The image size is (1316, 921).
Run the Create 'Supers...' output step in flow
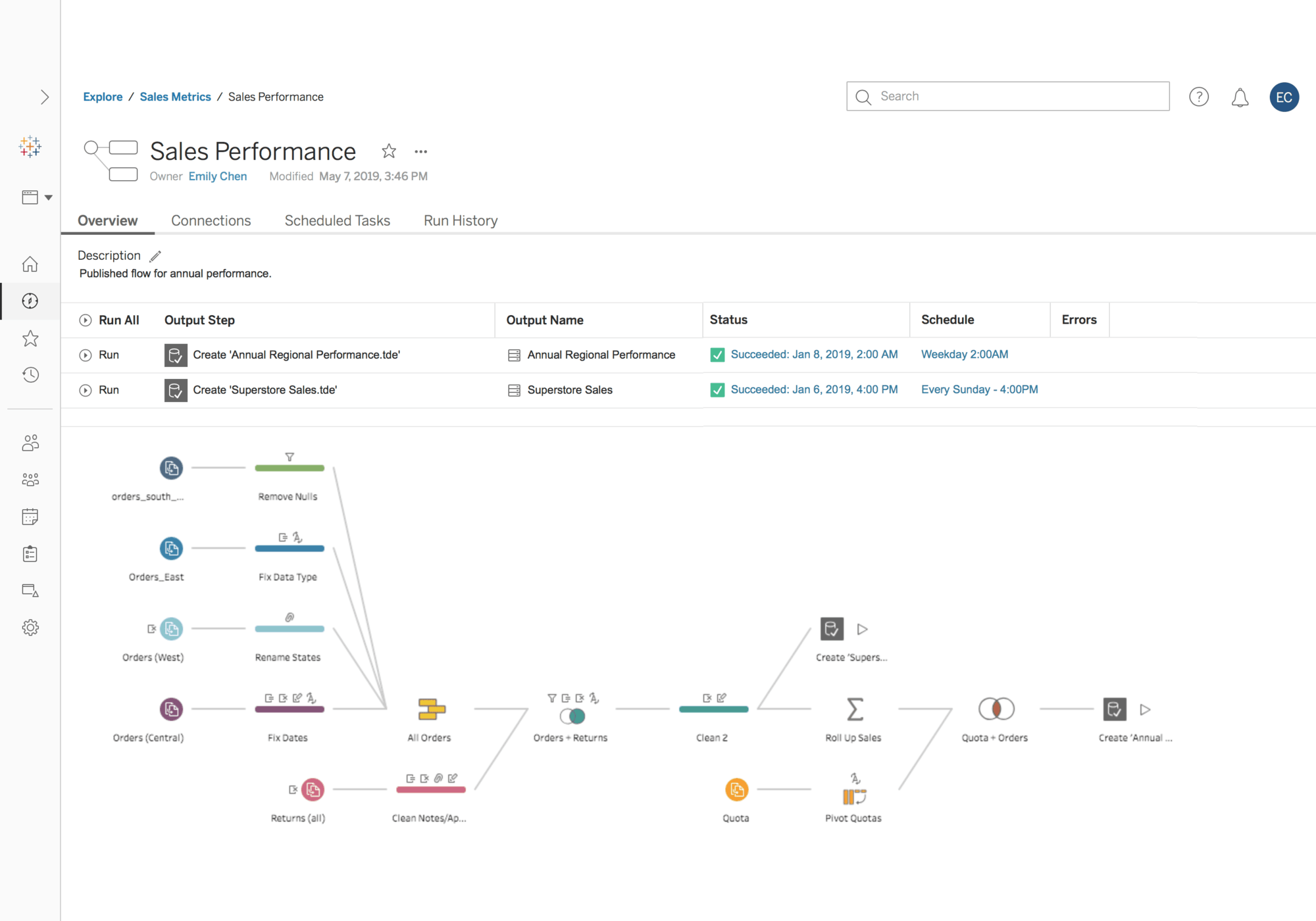coord(862,630)
